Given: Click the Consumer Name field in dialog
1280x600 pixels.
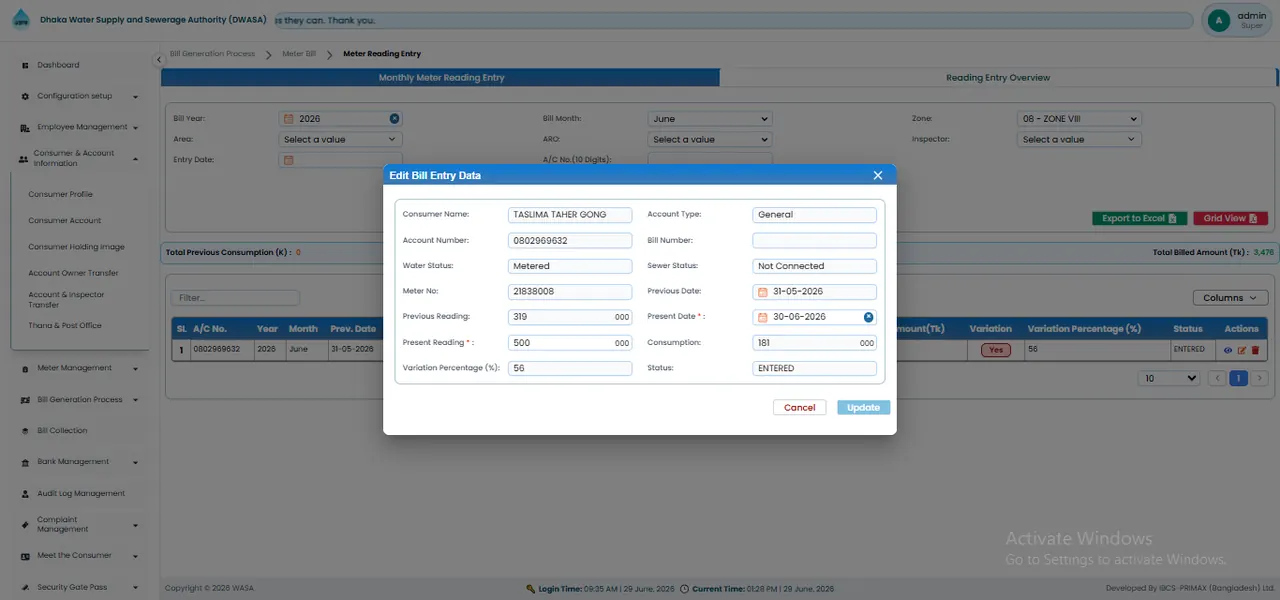Looking at the screenshot, I should pyautogui.click(x=570, y=215).
